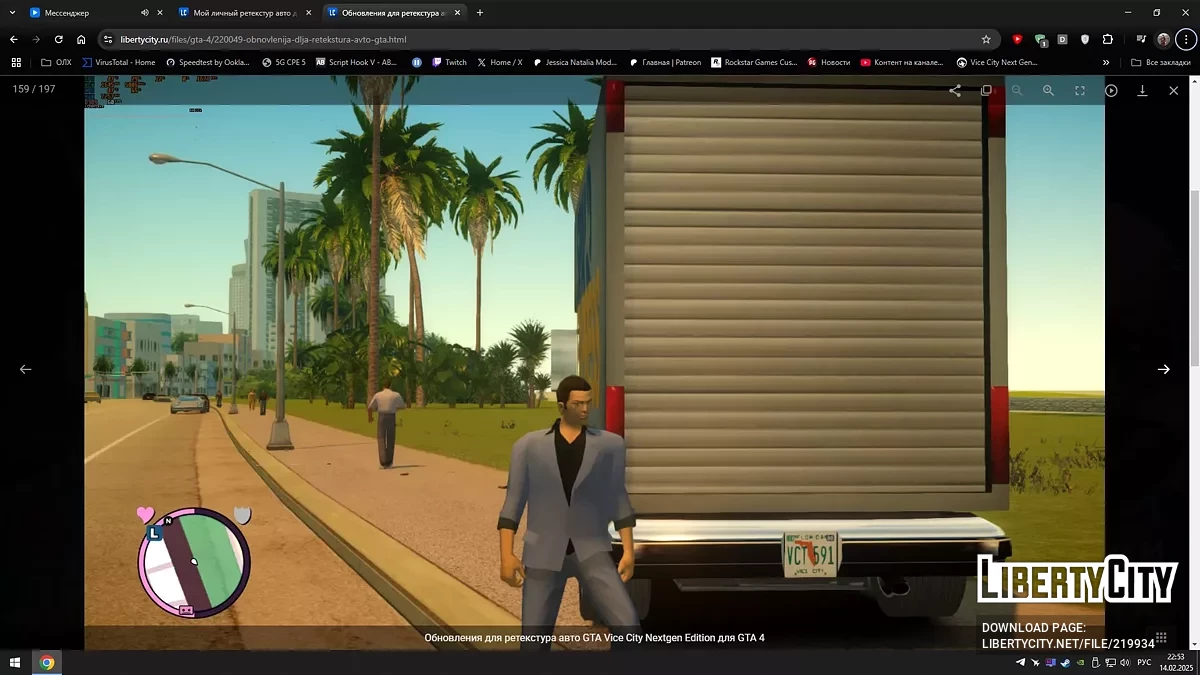This screenshot has height=675, width=1200.
Task: Open the Chrome extensions puzzle icon
Action: (1108, 40)
